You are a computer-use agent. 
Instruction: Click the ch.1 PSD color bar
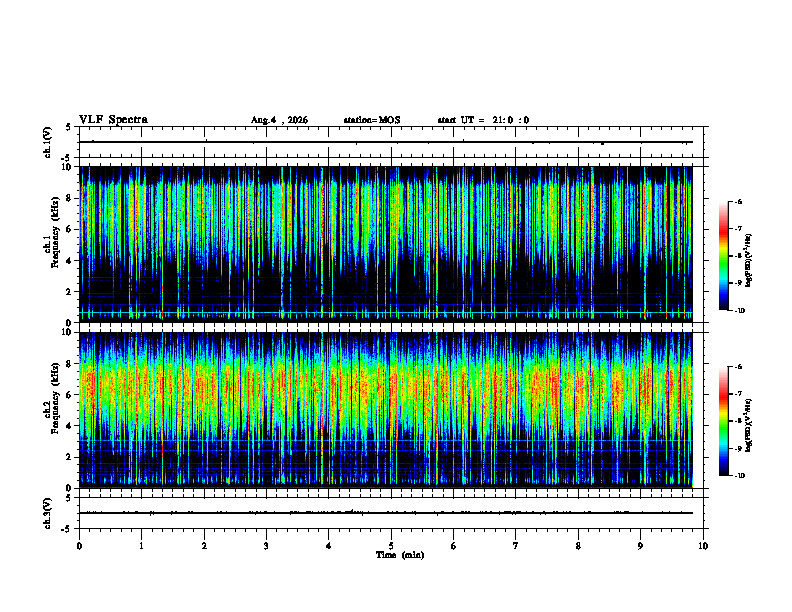tap(723, 256)
